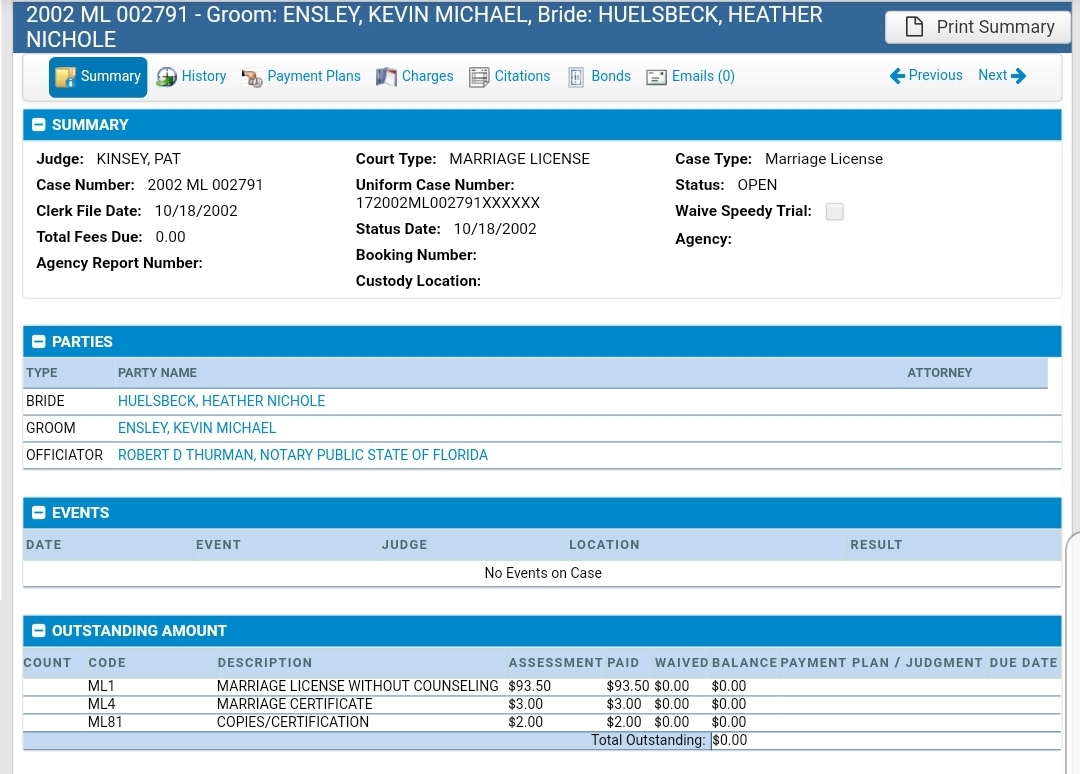Click the MARRIAGE CERTIFICATE description
This screenshot has height=774, width=1080.
point(295,704)
